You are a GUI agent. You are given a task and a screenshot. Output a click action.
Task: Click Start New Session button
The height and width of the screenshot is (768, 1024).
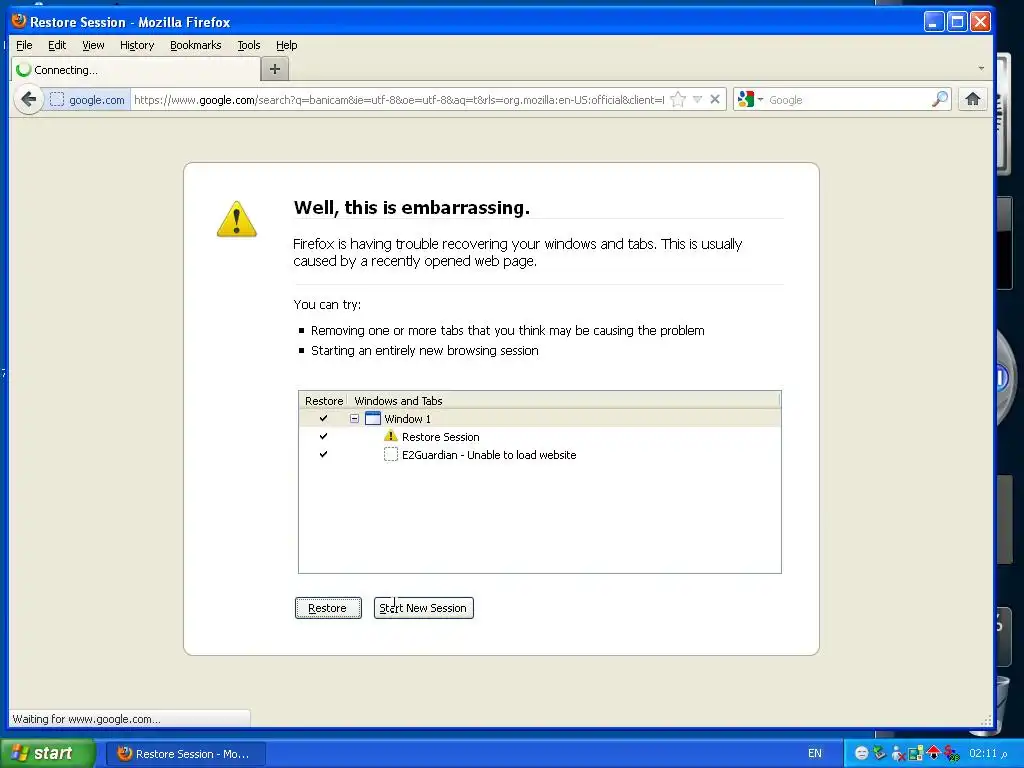423,608
